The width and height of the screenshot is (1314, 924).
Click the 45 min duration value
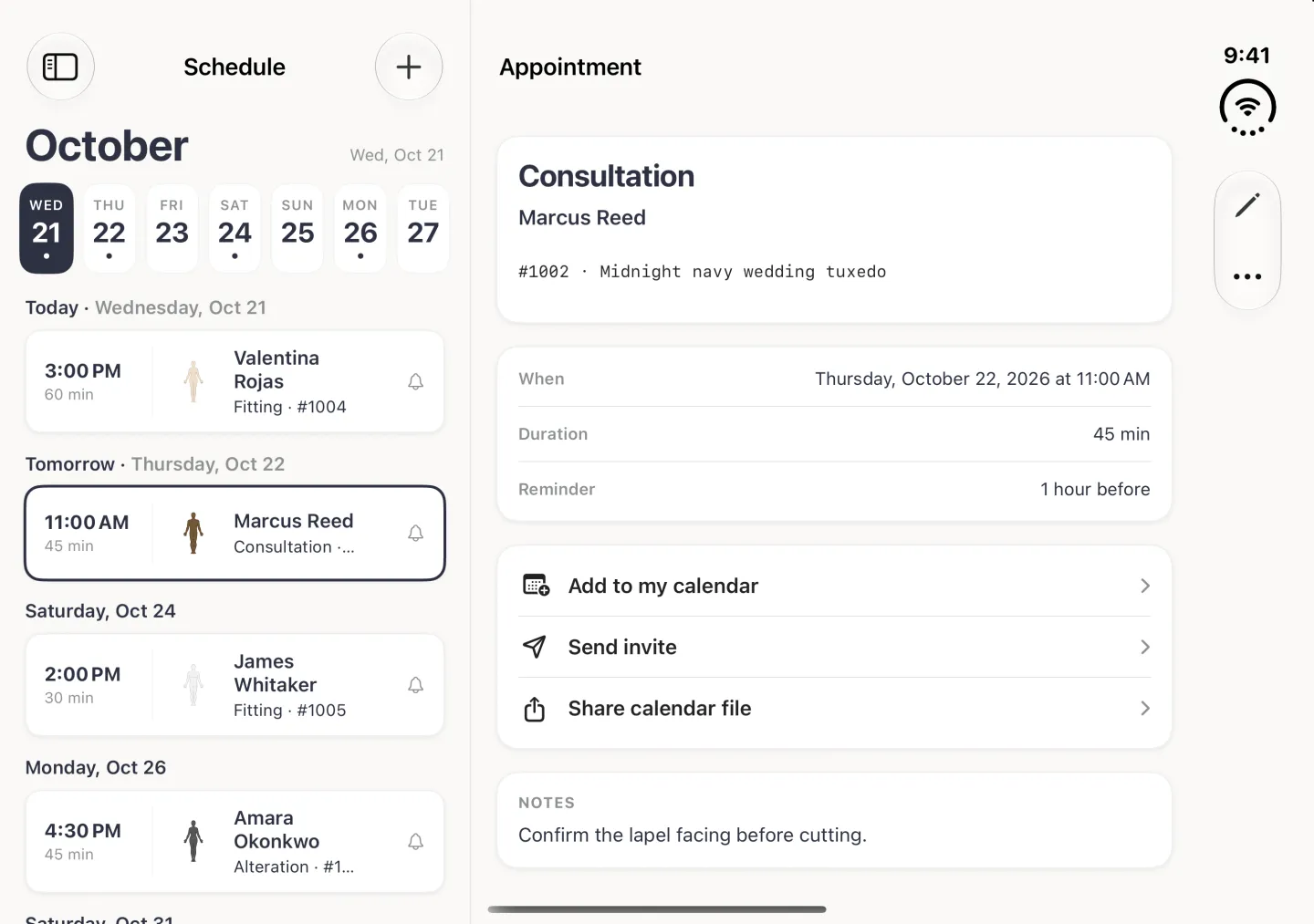point(1121,434)
